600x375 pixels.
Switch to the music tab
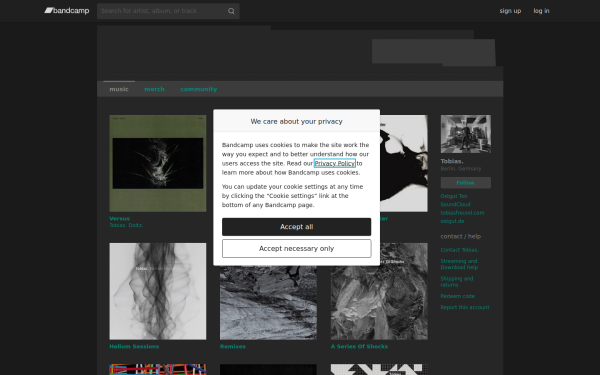pos(119,89)
